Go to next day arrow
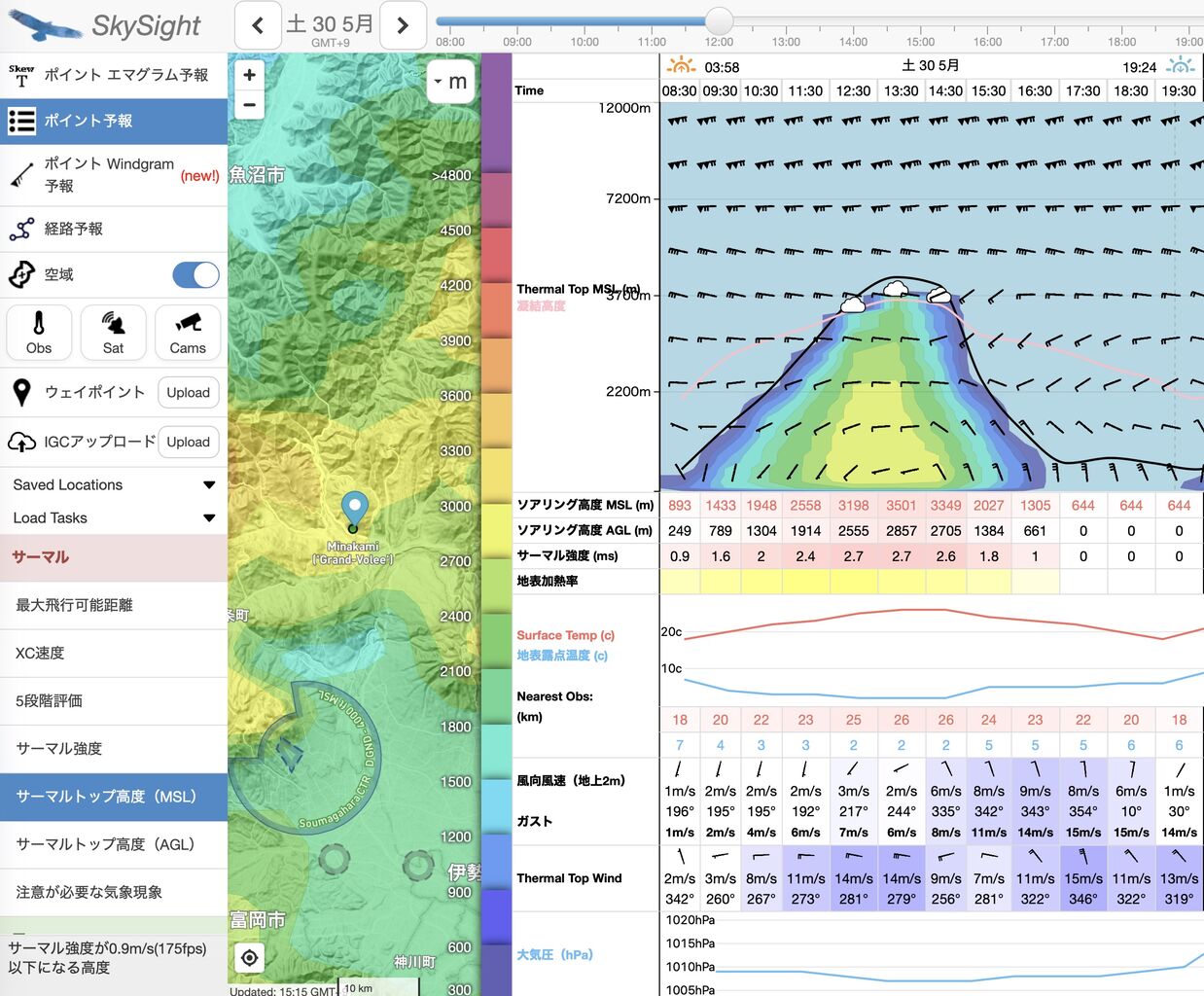Screen dimensions: 1204x996 tap(403, 25)
